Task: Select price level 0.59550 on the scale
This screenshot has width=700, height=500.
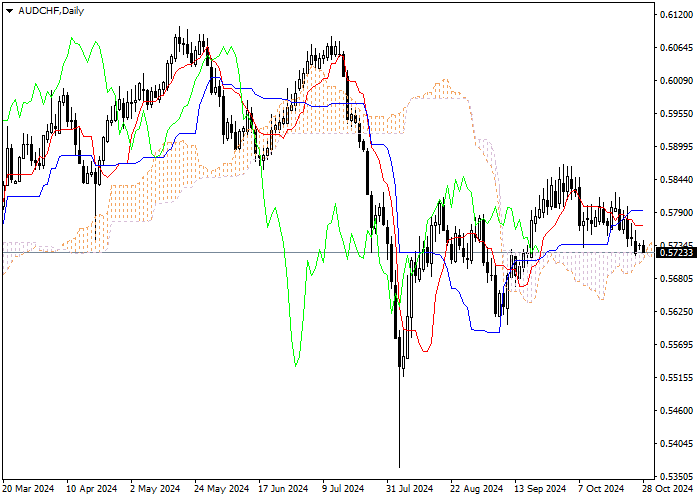Action: point(676,114)
